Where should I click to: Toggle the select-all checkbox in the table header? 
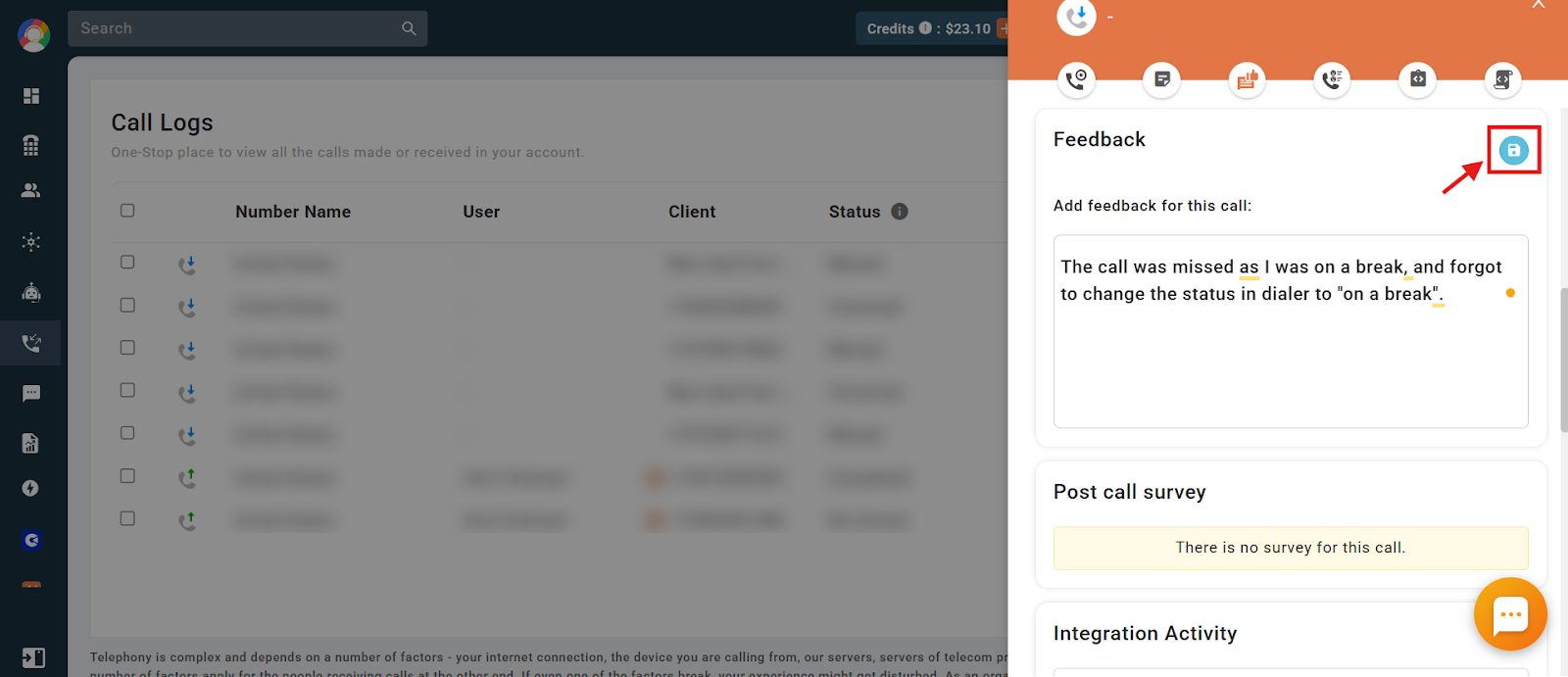tap(127, 211)
